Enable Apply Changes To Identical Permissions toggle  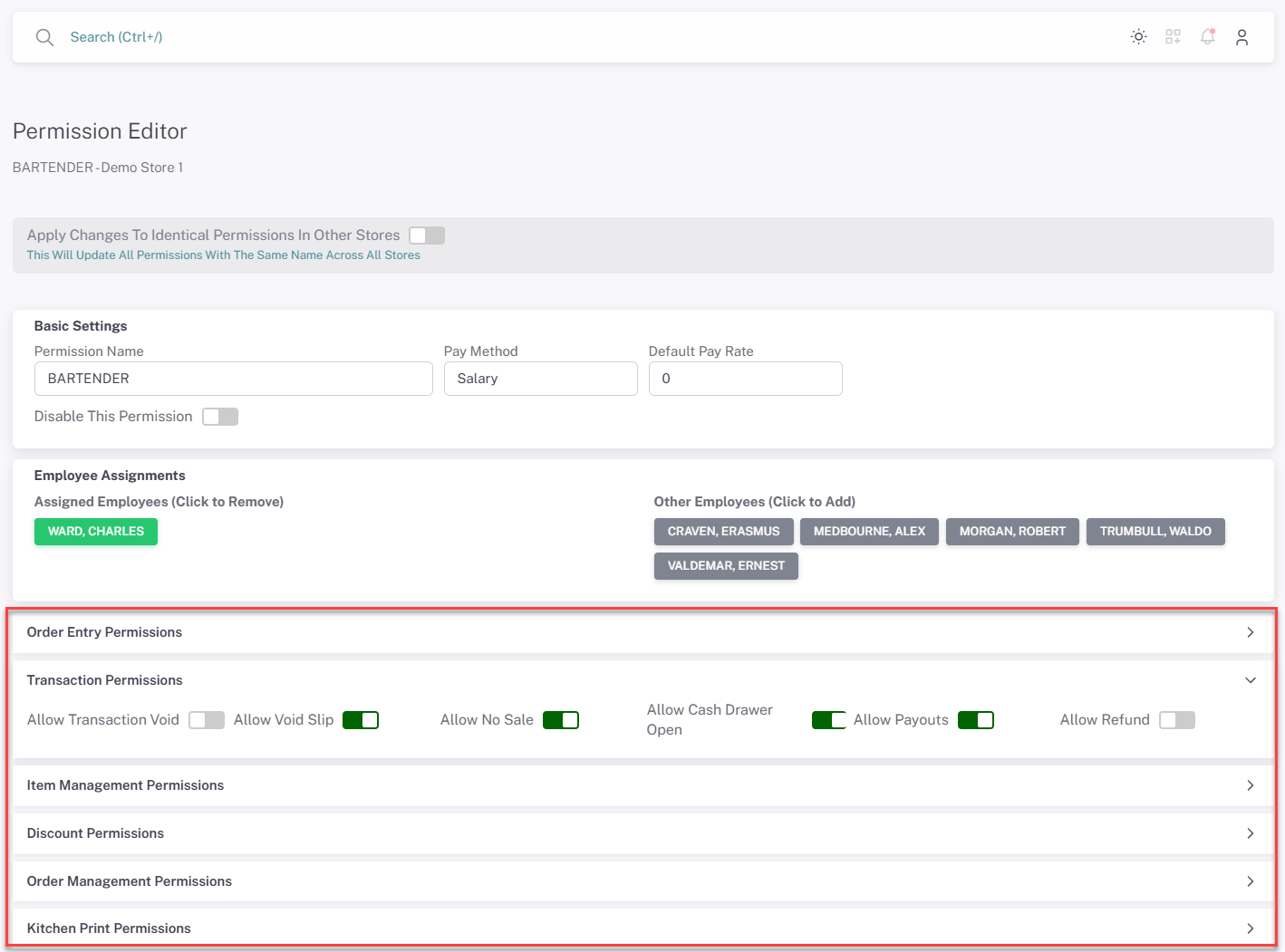tap(426, 236)
